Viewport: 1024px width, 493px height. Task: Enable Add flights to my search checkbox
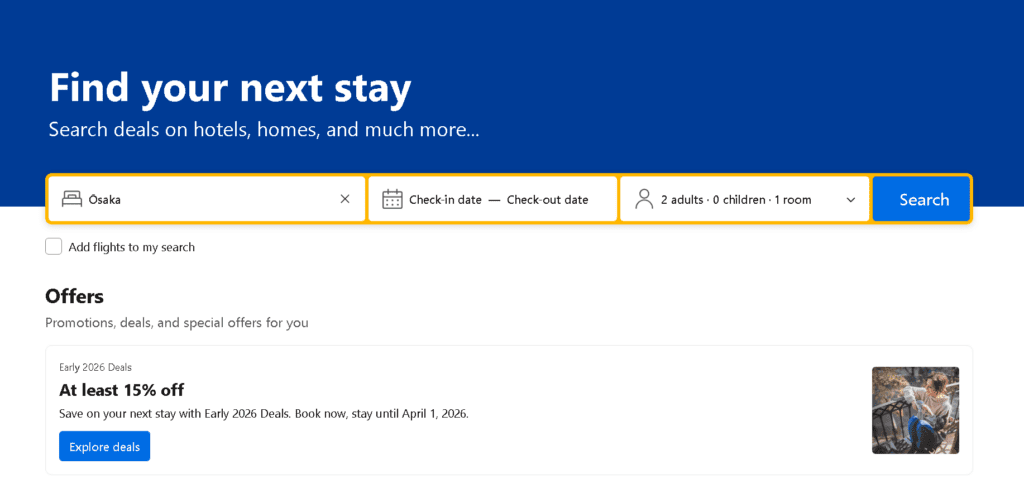tap(54, 247)
